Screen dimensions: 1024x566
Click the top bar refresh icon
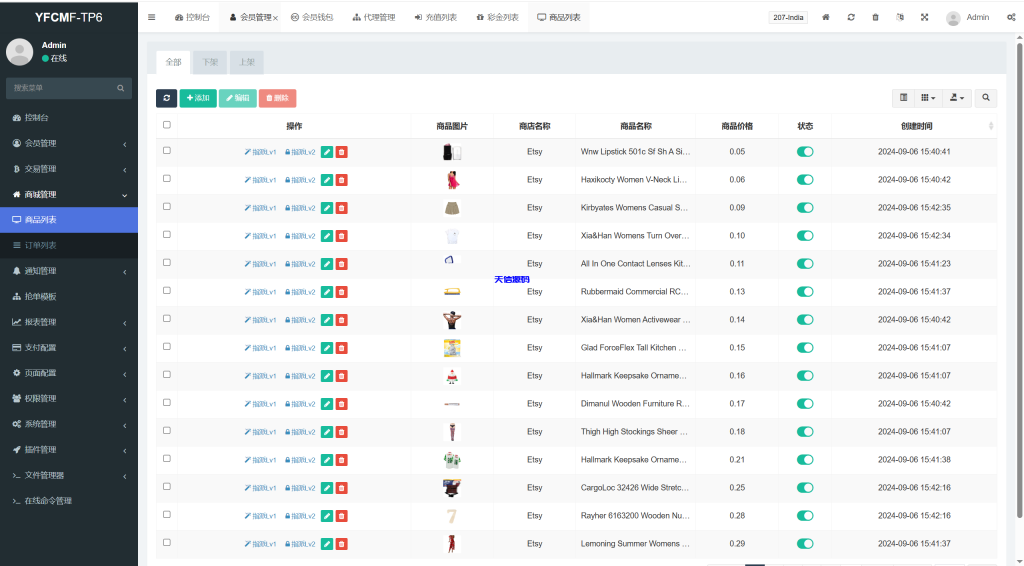(851, 18)
